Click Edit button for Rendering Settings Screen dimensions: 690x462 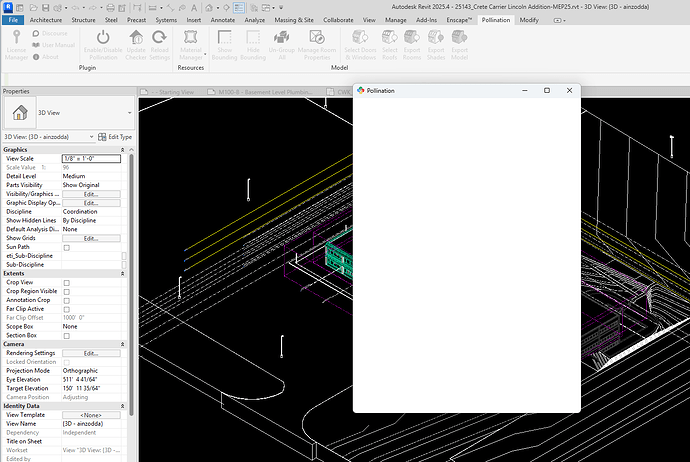pyautogui.click(x=91, y=353)
